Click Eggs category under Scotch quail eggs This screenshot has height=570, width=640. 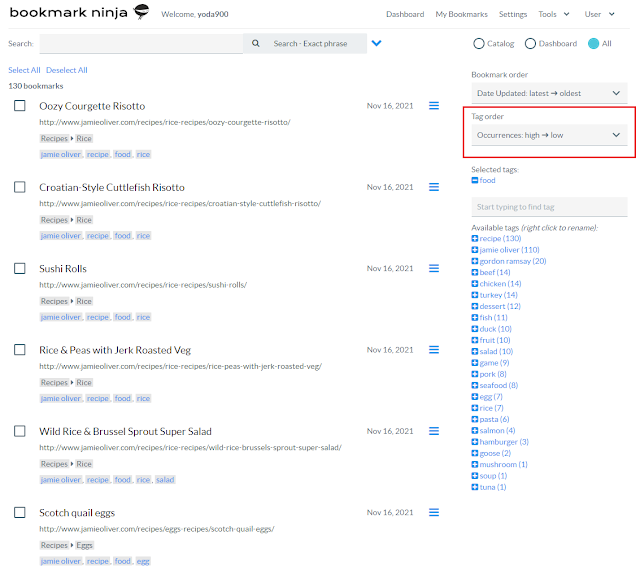[84, 545]
